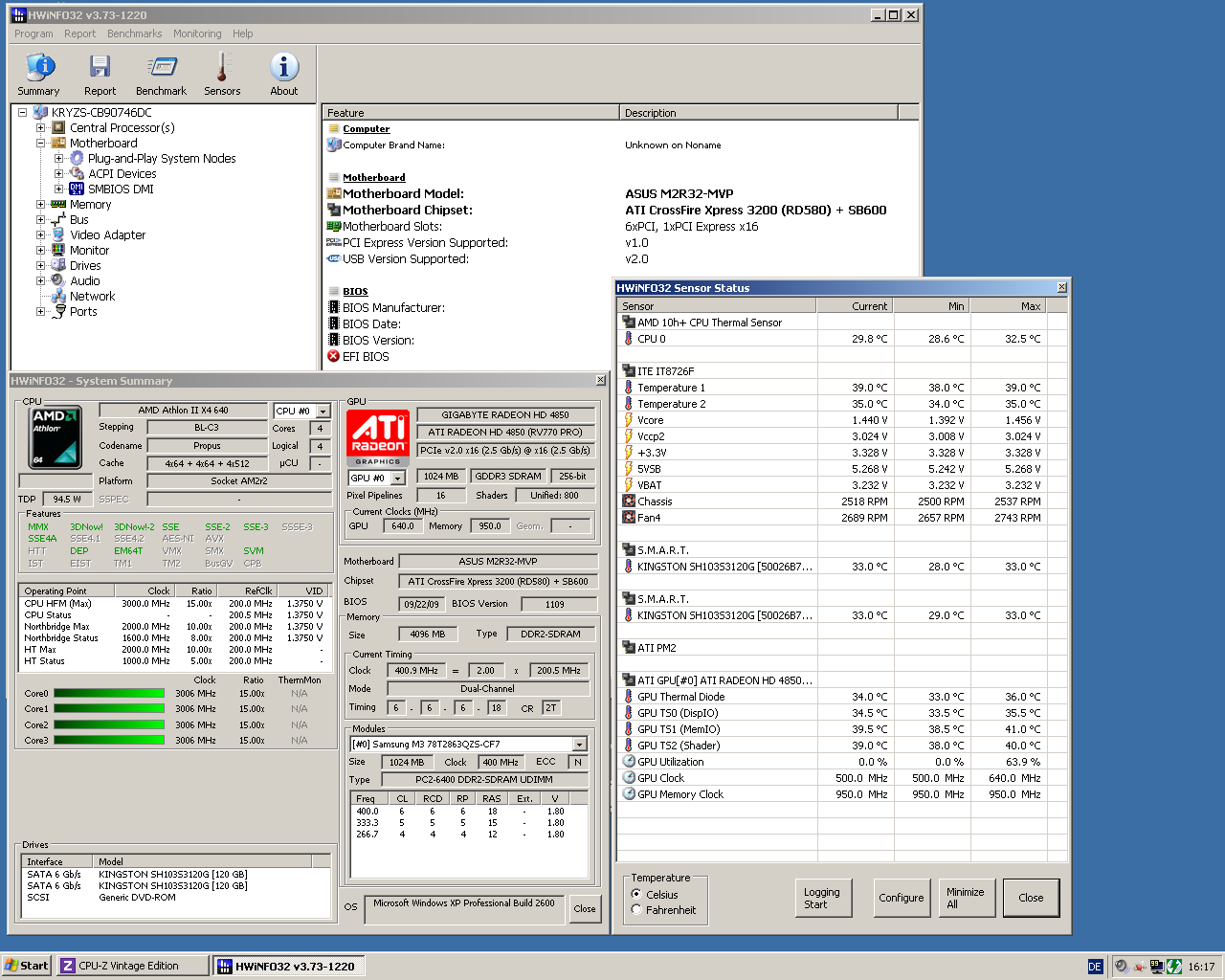Open the Help menu
The width and height of the screenshot is (1225, 980).
242,33
